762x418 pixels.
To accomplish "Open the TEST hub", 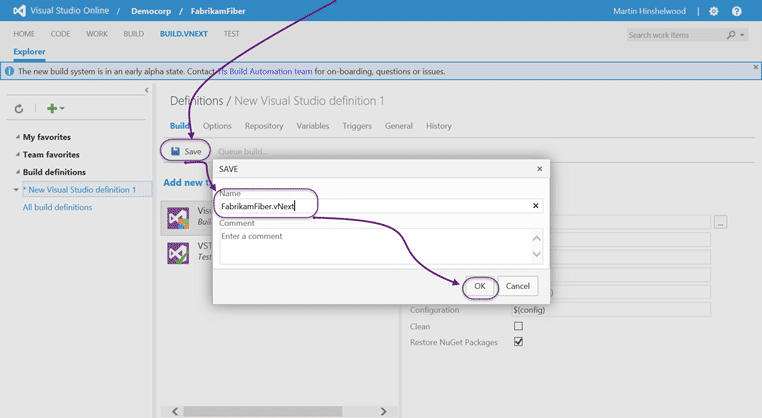I will tap(231, 34).
